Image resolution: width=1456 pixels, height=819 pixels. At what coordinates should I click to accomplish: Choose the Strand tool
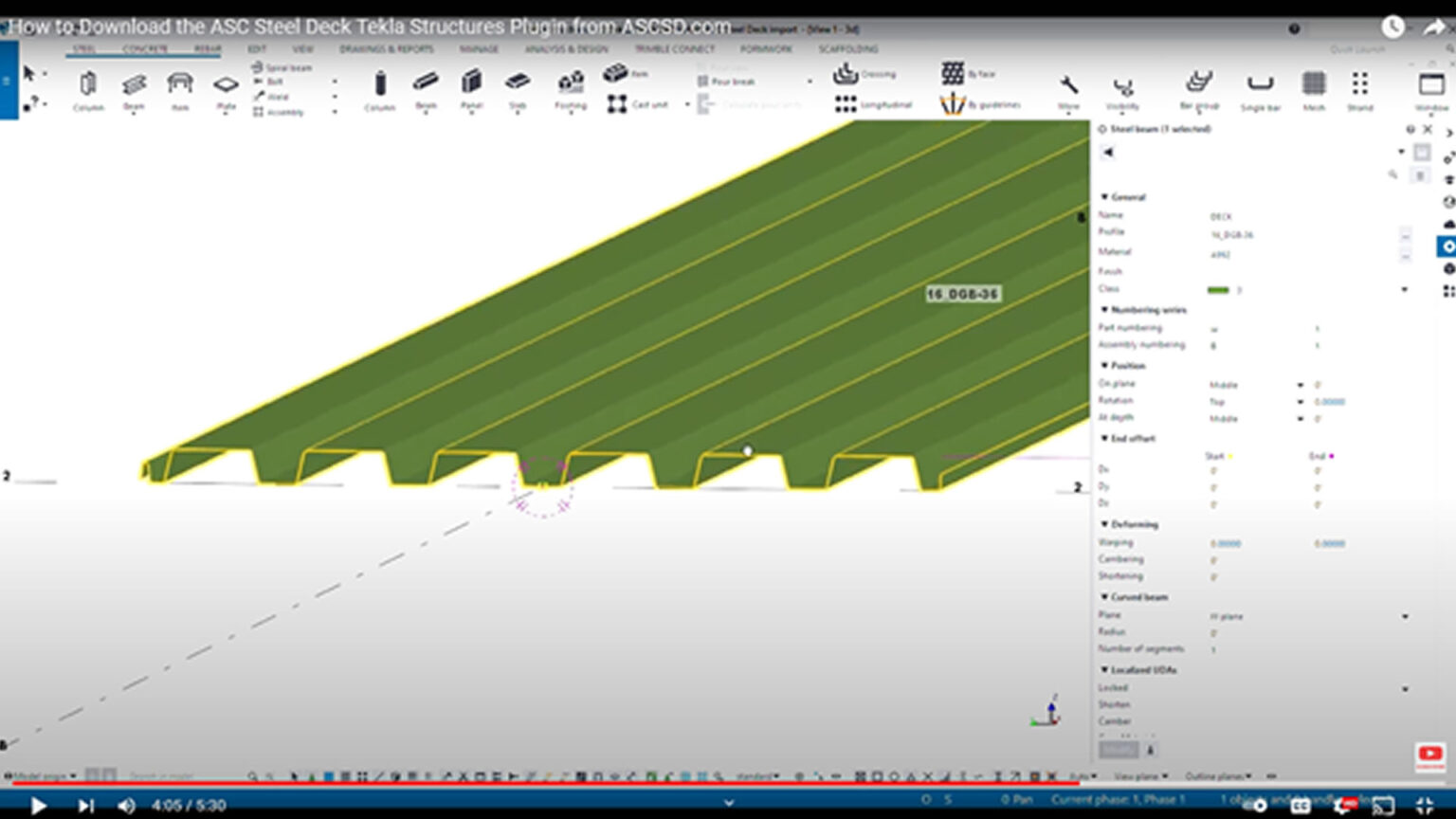(1360, 91)
